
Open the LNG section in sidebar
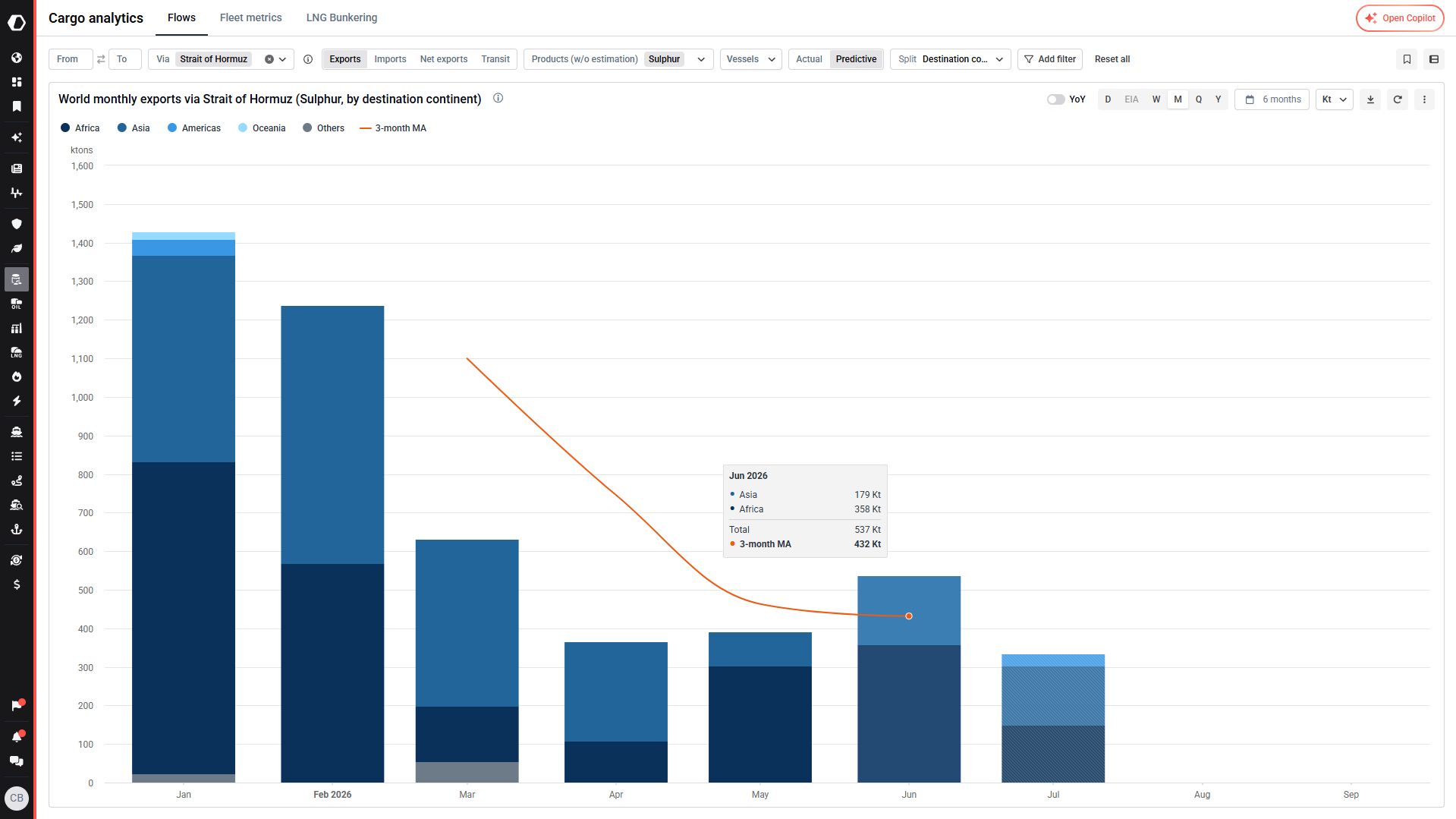click(17, 353)
